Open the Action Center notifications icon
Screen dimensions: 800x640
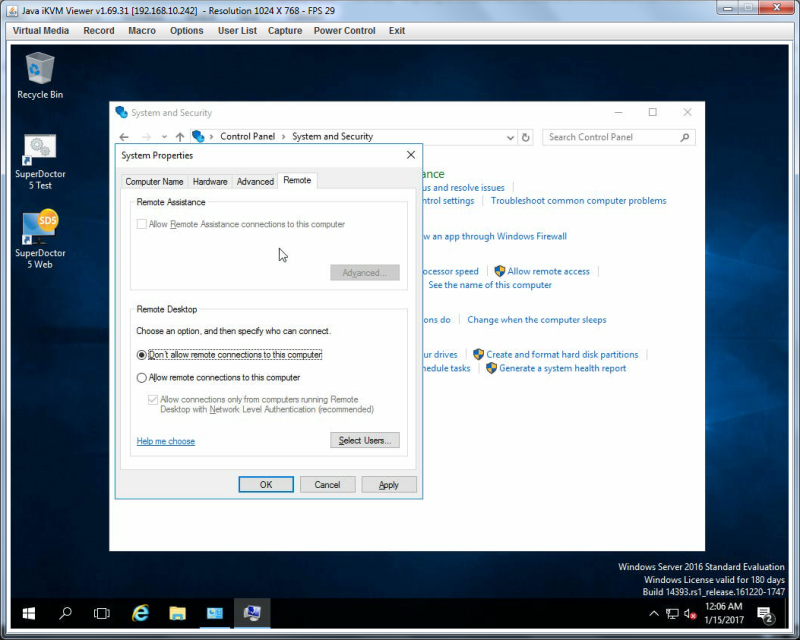(765, 614)
